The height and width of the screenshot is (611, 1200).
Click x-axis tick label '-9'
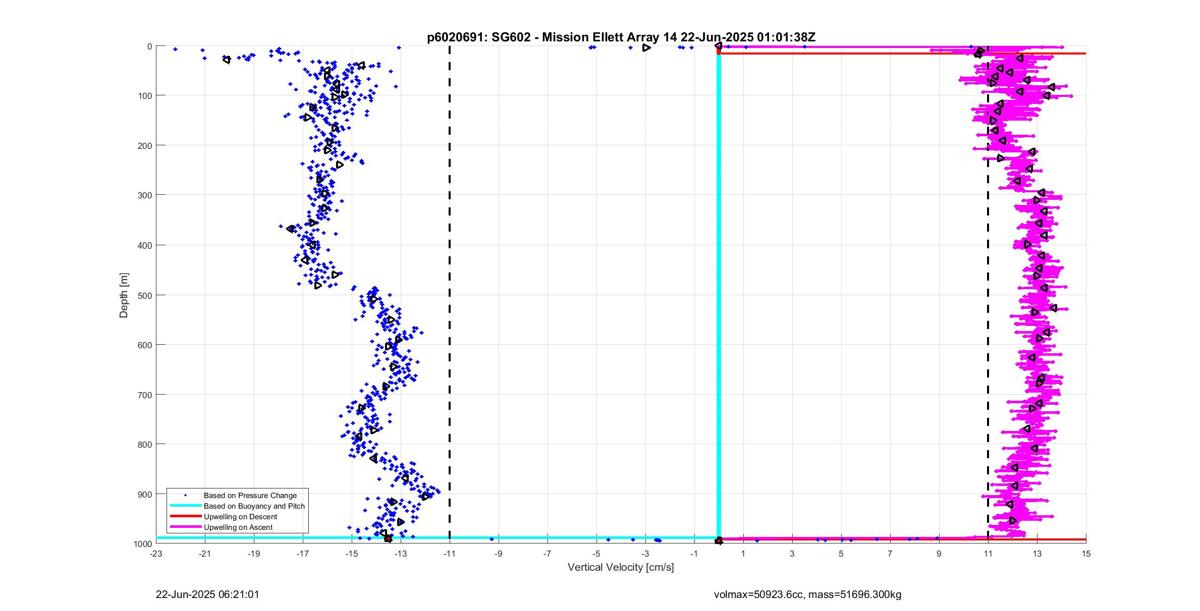tap(499, 552)
